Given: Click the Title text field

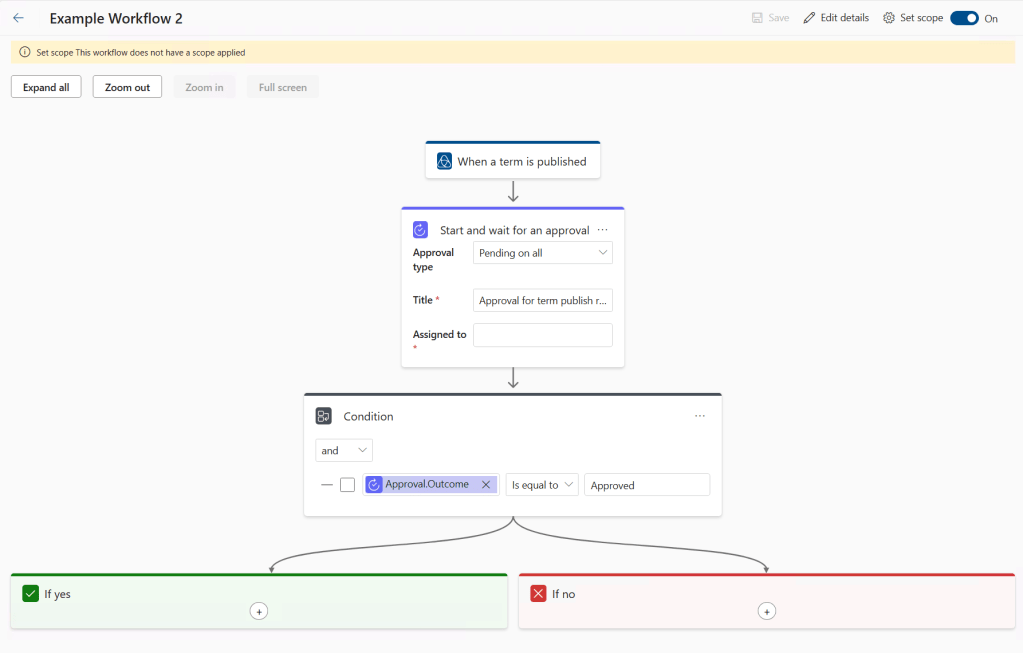Looking at the screenshot, I should (x=542, y=300).
